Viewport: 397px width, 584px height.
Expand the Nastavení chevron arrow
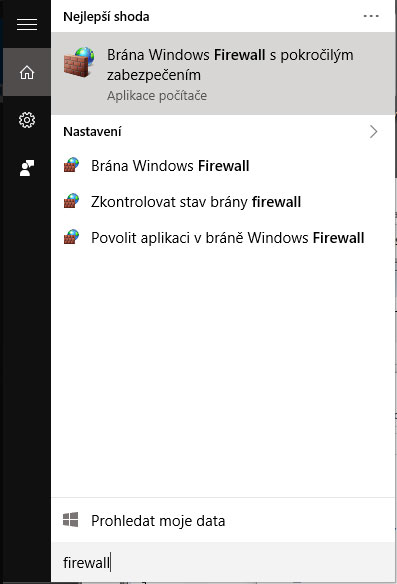pos(374,131)
